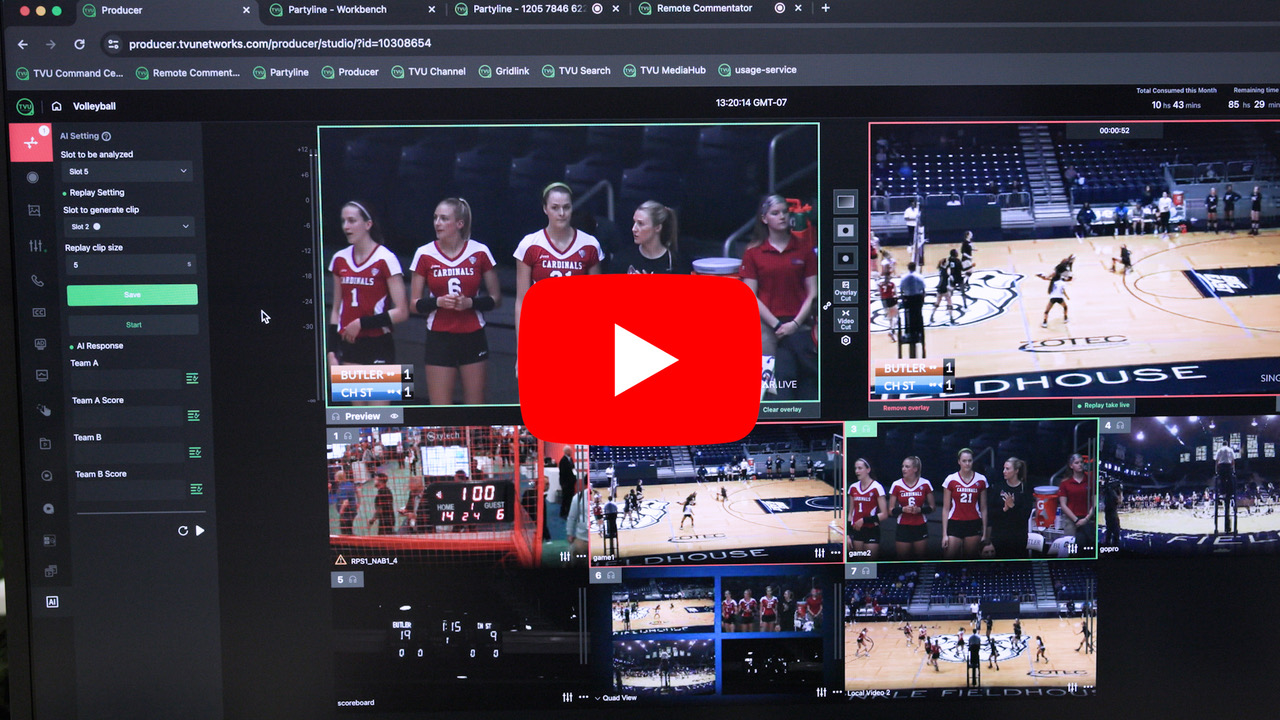Open transition settings hexagon icon
Image resolution: width=1280 pixels, height=720 pixels.
[x=846, y=341]
